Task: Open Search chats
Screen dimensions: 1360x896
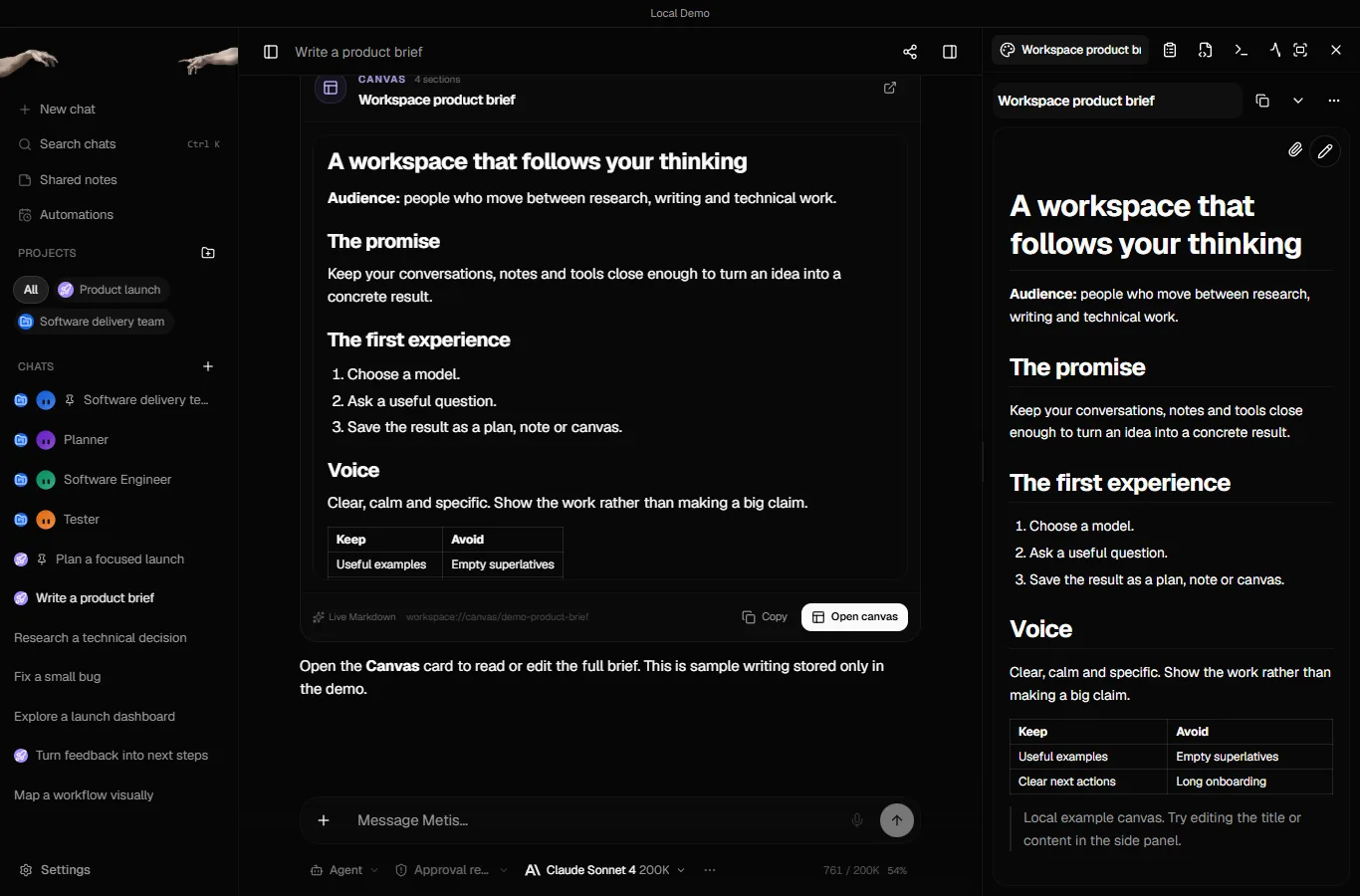Action: pos(119,144)
